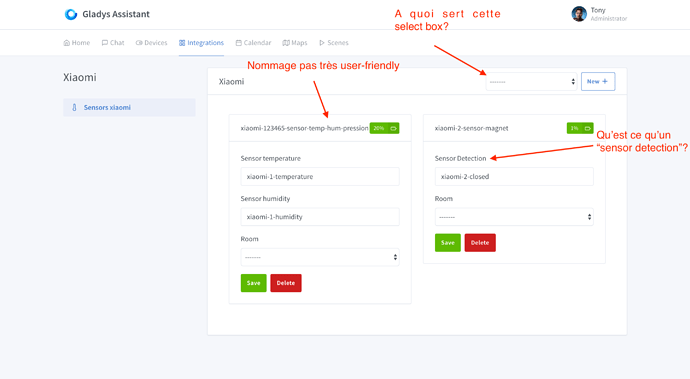Viewport: 690px width, 379px height.
Task: Open the Calendar tab
Action: tap(253, 43)
